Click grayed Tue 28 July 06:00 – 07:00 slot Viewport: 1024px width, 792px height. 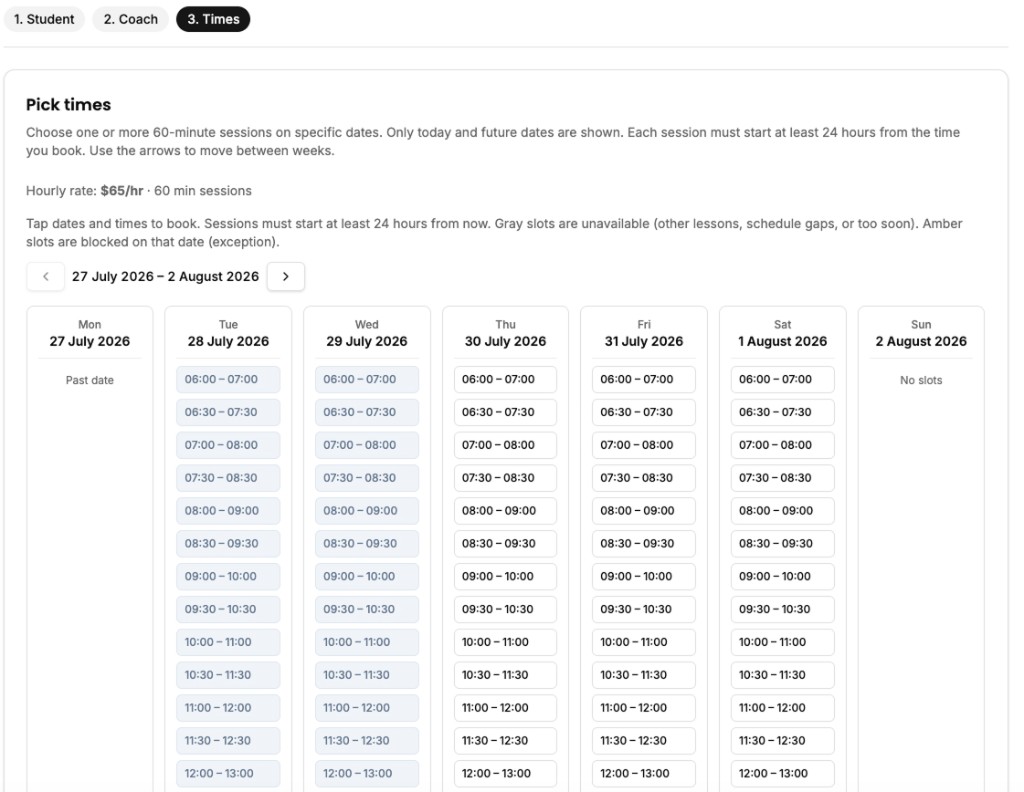click(228, 379)
